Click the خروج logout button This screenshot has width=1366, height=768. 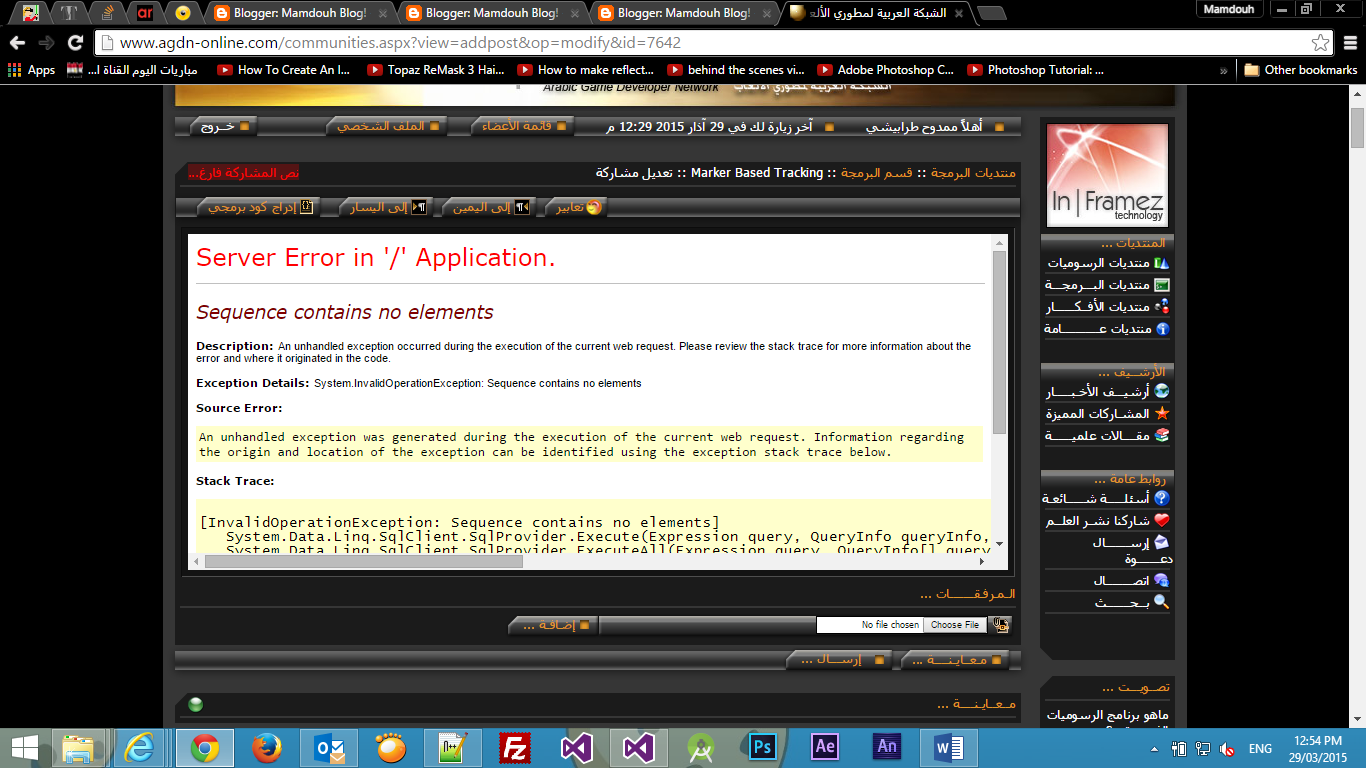pos(222,126)
